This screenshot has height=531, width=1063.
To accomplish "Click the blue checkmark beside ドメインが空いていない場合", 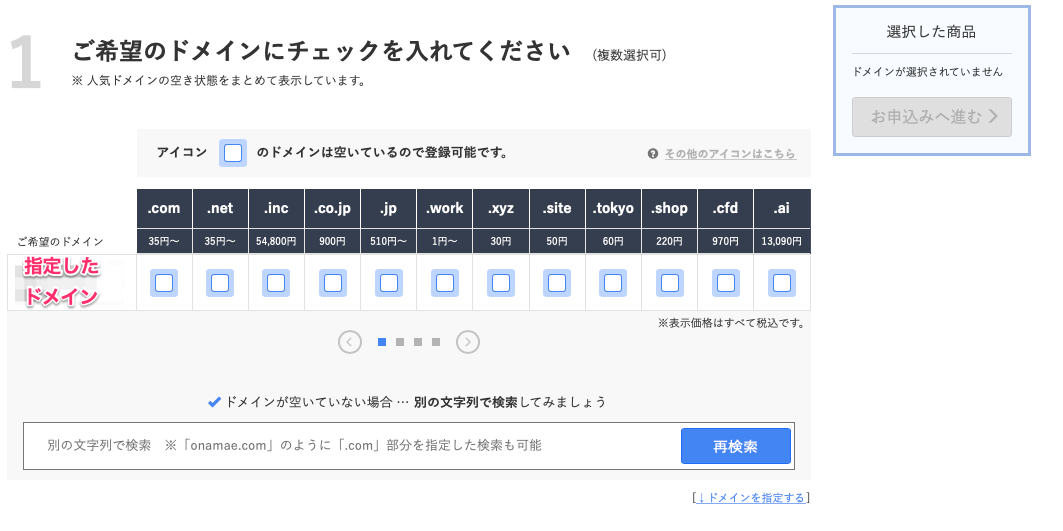I will click(214, 401).
